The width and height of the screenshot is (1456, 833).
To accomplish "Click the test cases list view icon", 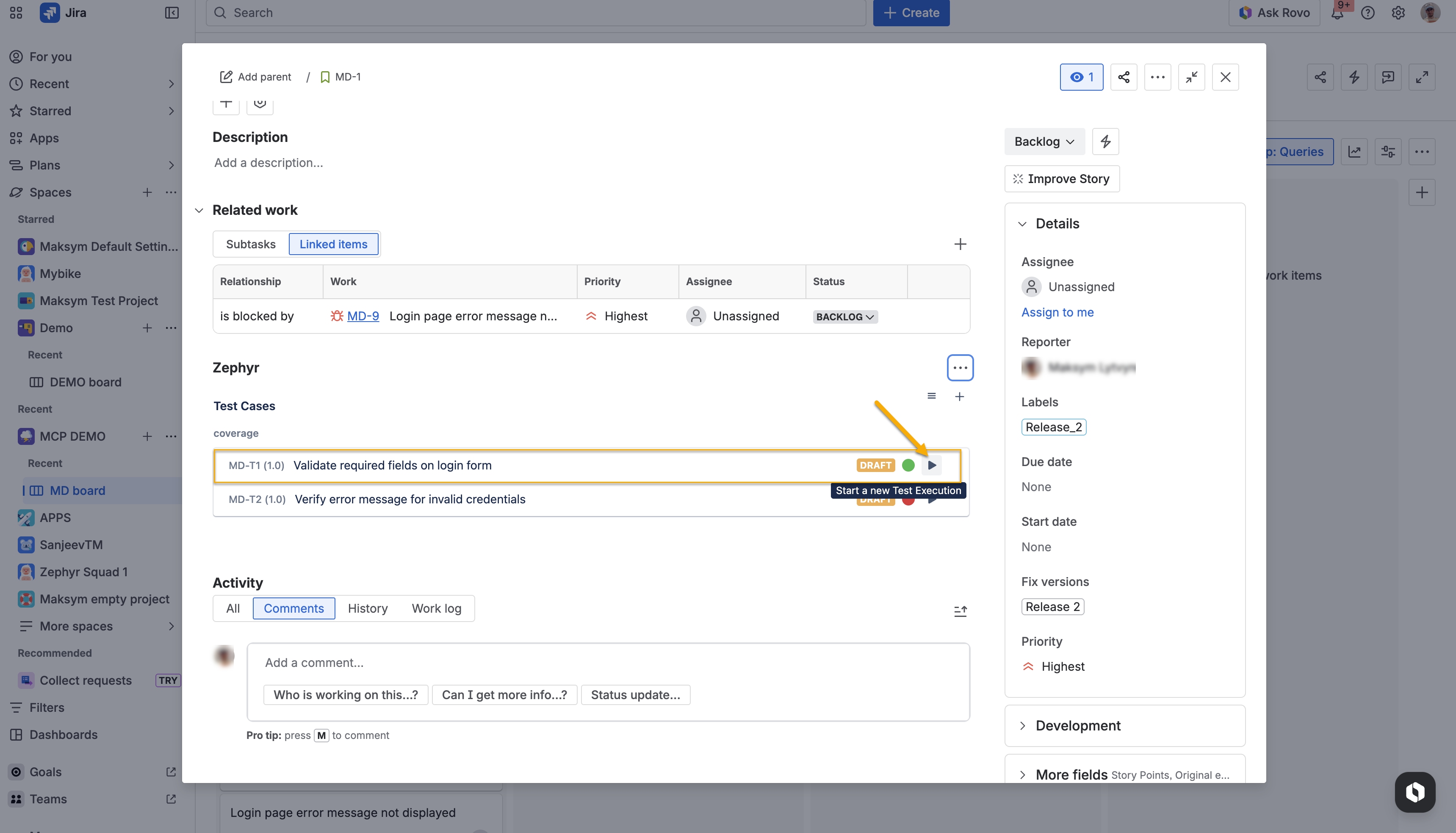I will (x=931, y=396).
